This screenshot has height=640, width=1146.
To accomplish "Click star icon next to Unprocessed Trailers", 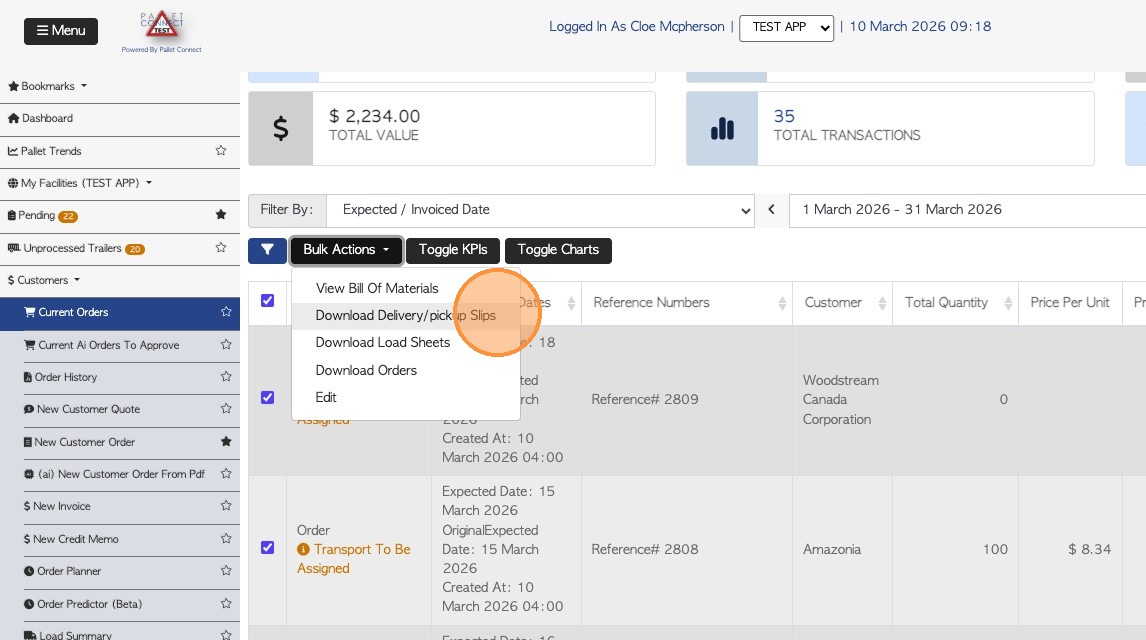I will point(221,248).
